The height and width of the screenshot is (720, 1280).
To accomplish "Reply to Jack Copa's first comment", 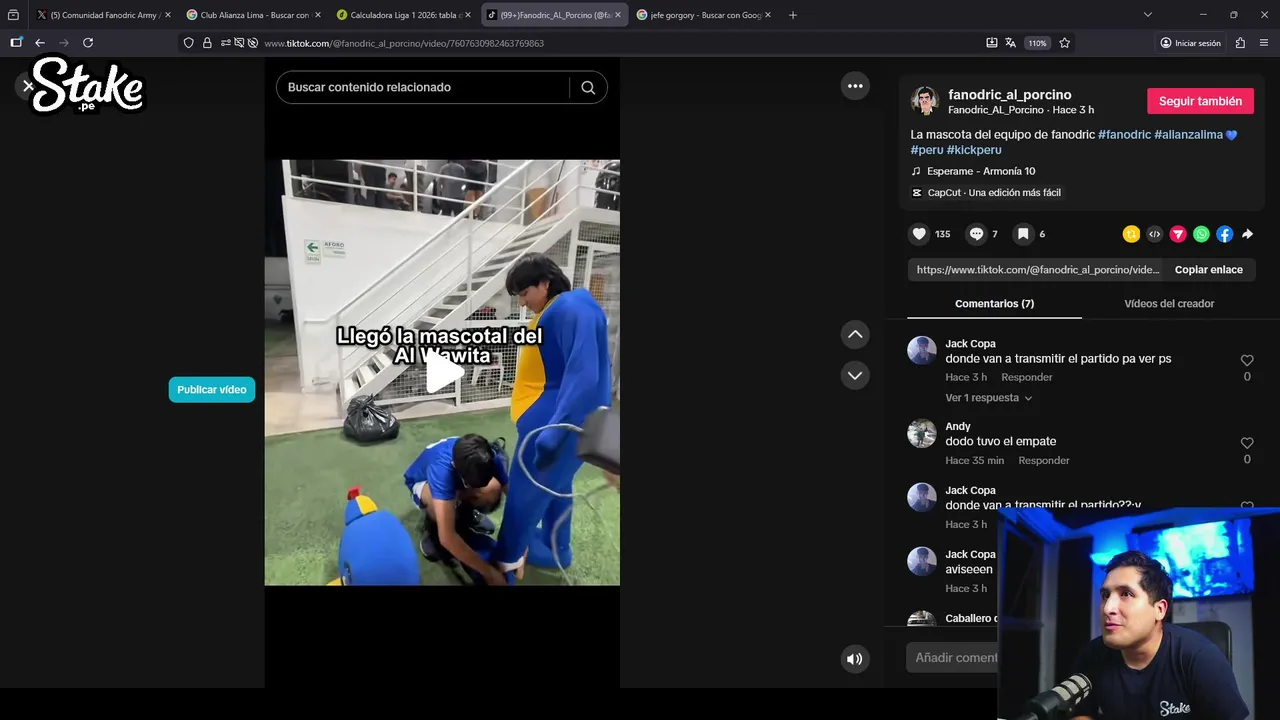I will [1027, 377].
